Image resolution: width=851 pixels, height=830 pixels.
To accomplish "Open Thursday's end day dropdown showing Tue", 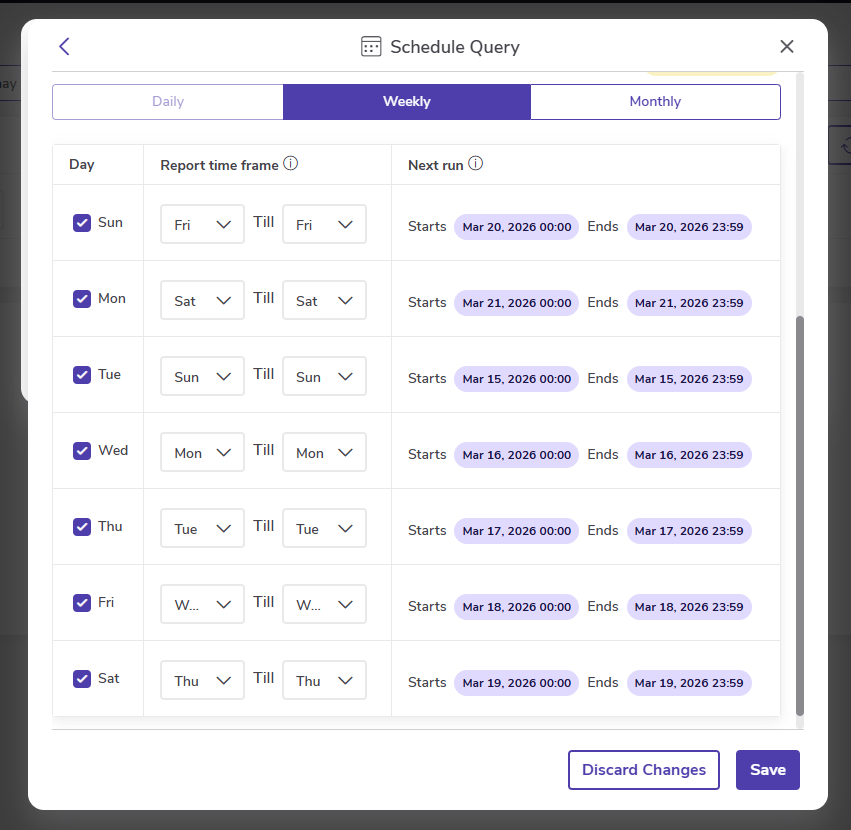I will pyautogui.click(x=324, y=529).
